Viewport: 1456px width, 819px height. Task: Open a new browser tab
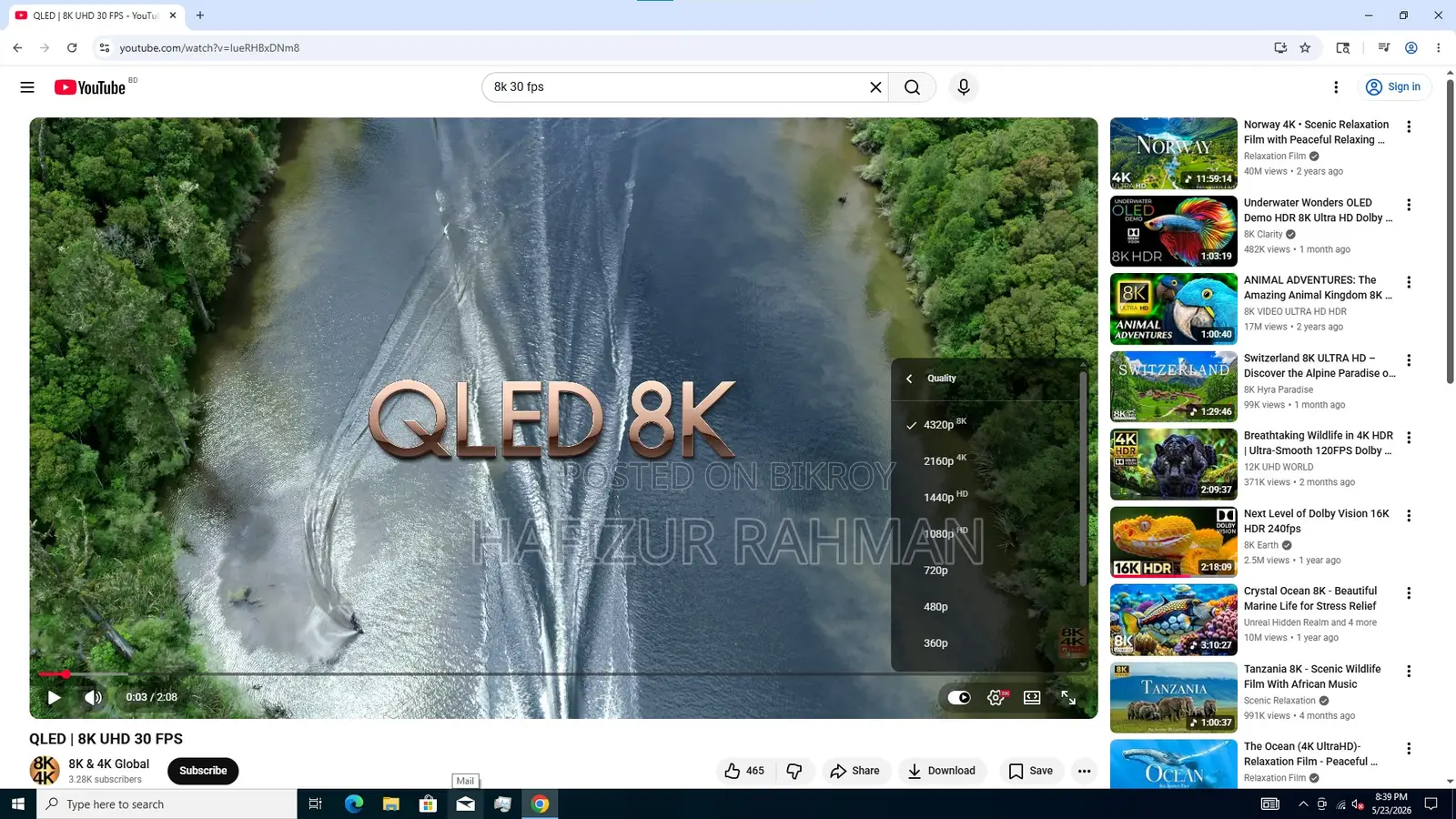coord(200,15)
